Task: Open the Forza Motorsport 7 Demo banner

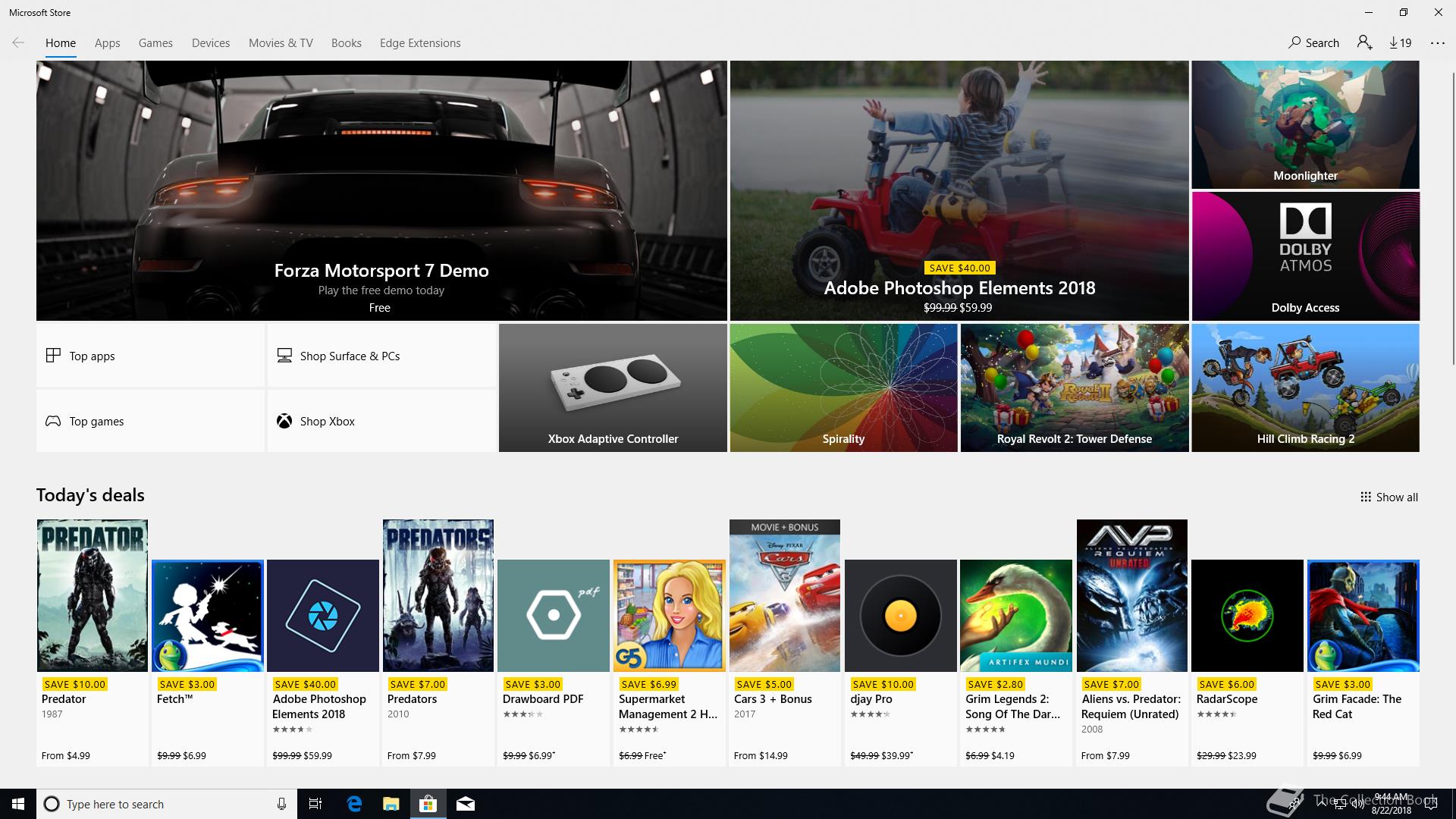Action: click(x=381, y=190)
